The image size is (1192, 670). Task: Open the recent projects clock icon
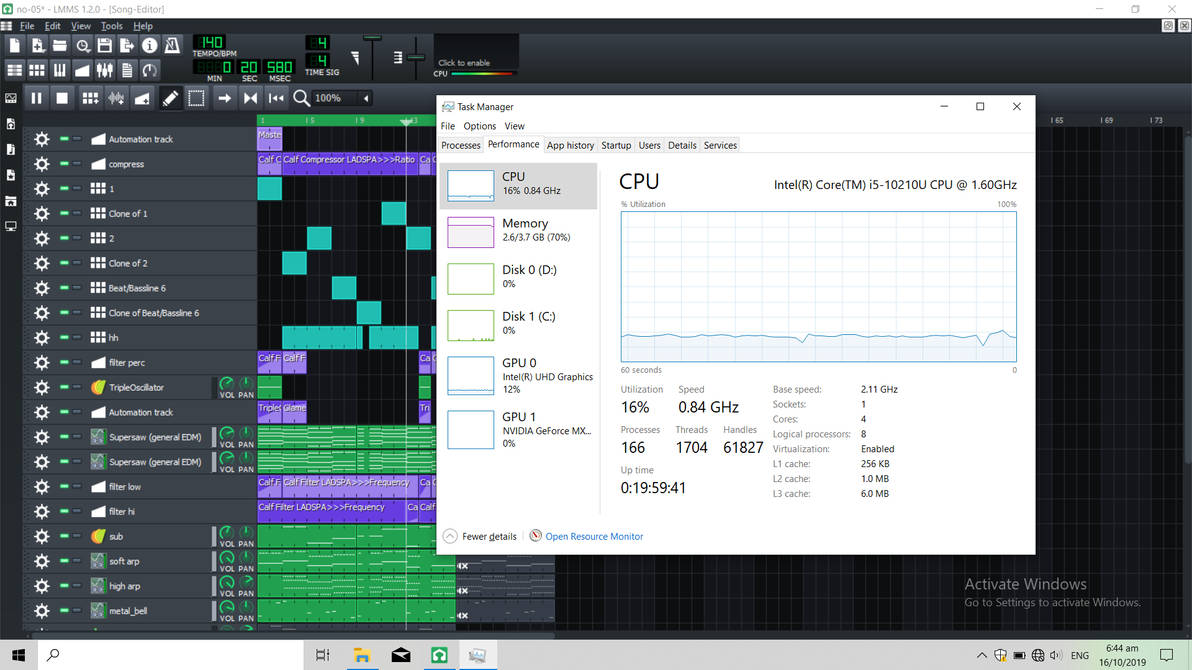(x=82, y=46)
